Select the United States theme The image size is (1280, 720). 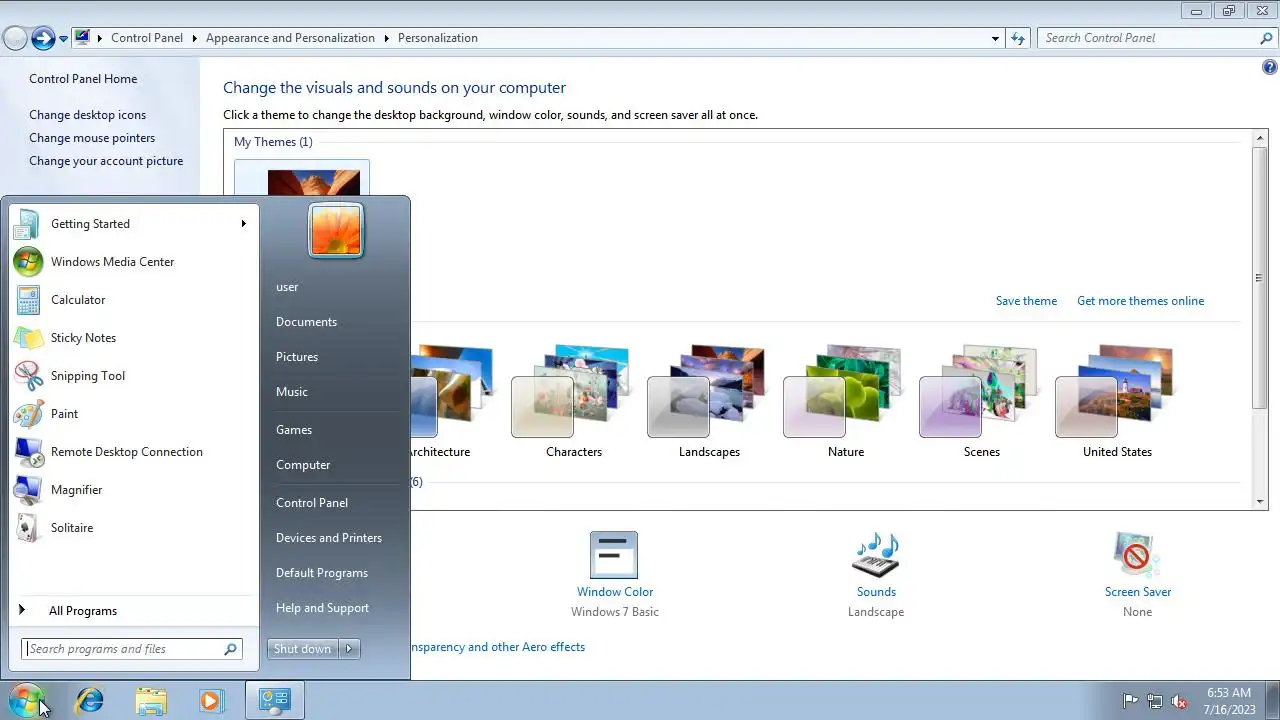[1117, 400]
